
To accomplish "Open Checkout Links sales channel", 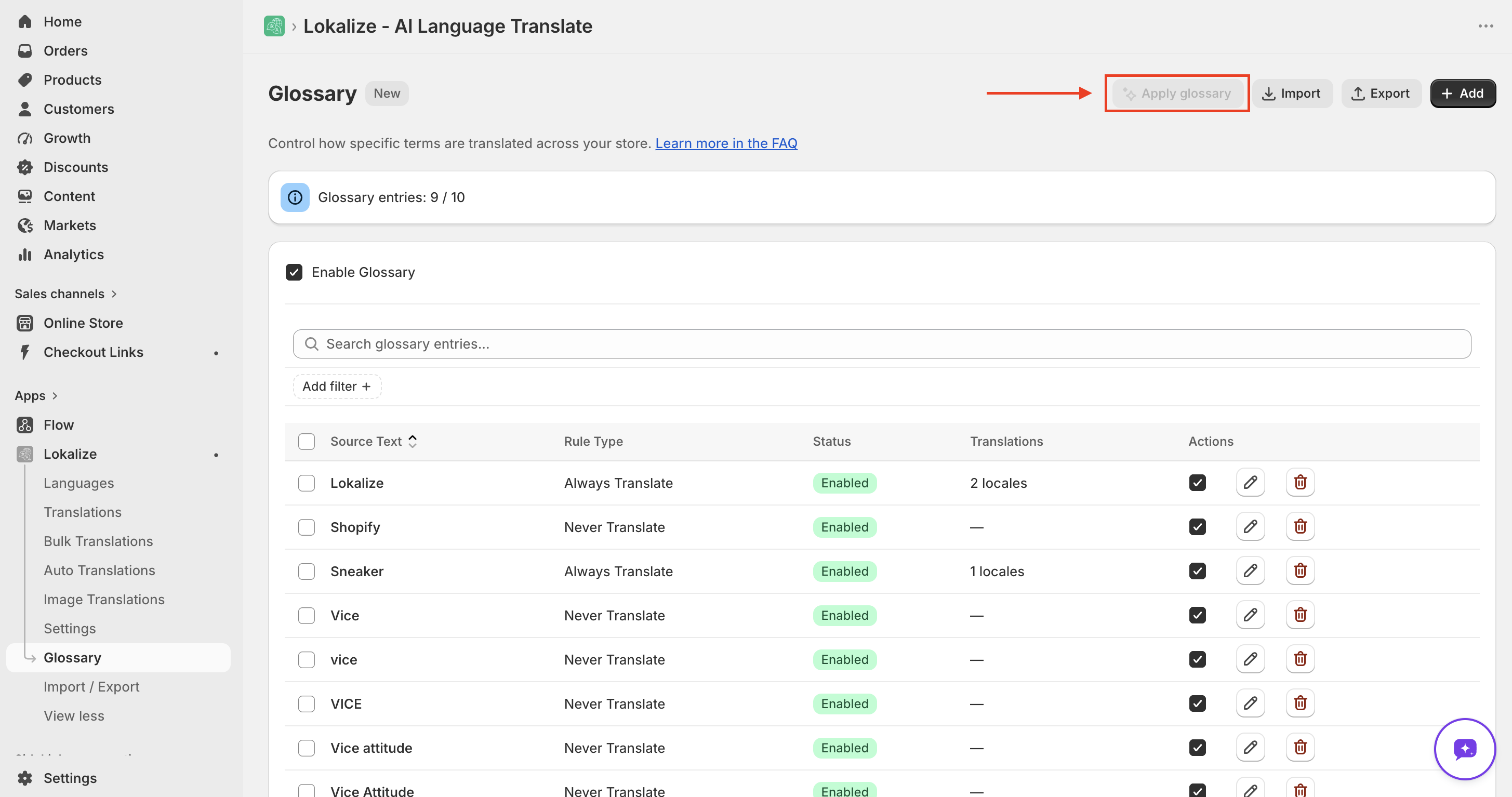I will (x=94, y=352).
